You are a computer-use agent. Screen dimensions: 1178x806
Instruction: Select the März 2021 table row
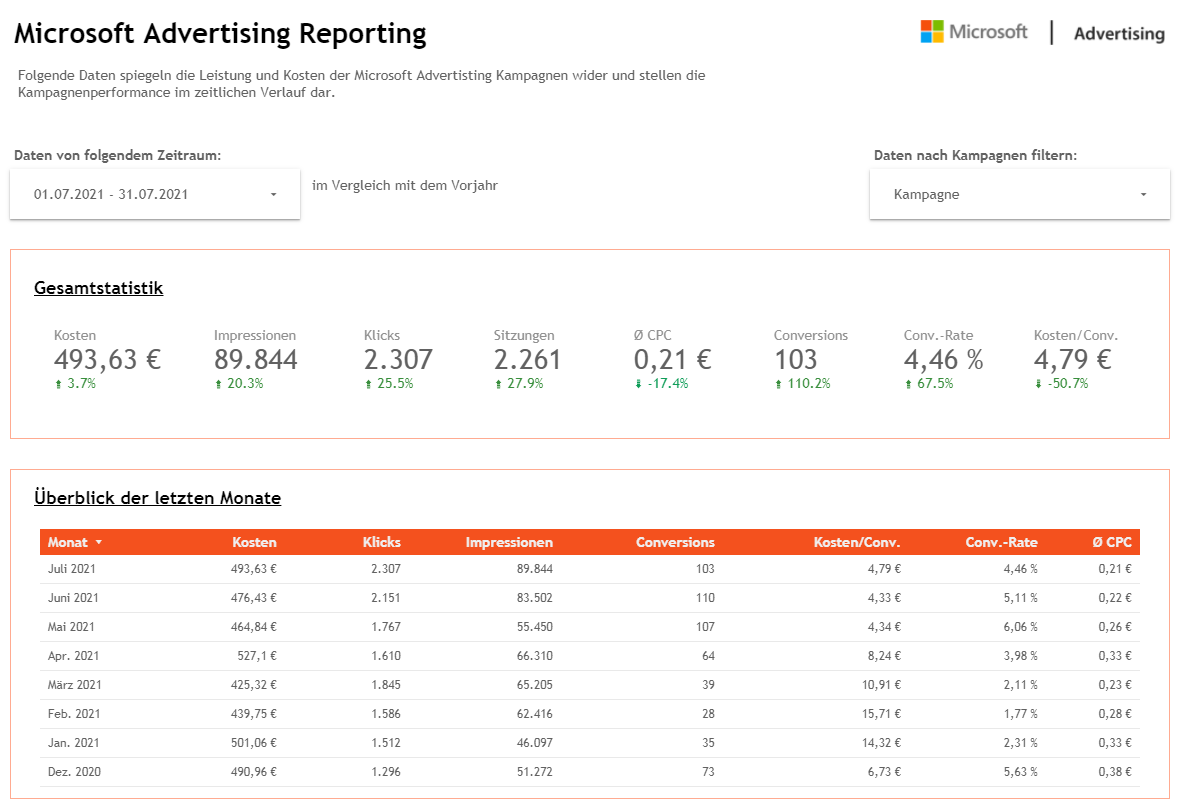(x=590, y=685)
